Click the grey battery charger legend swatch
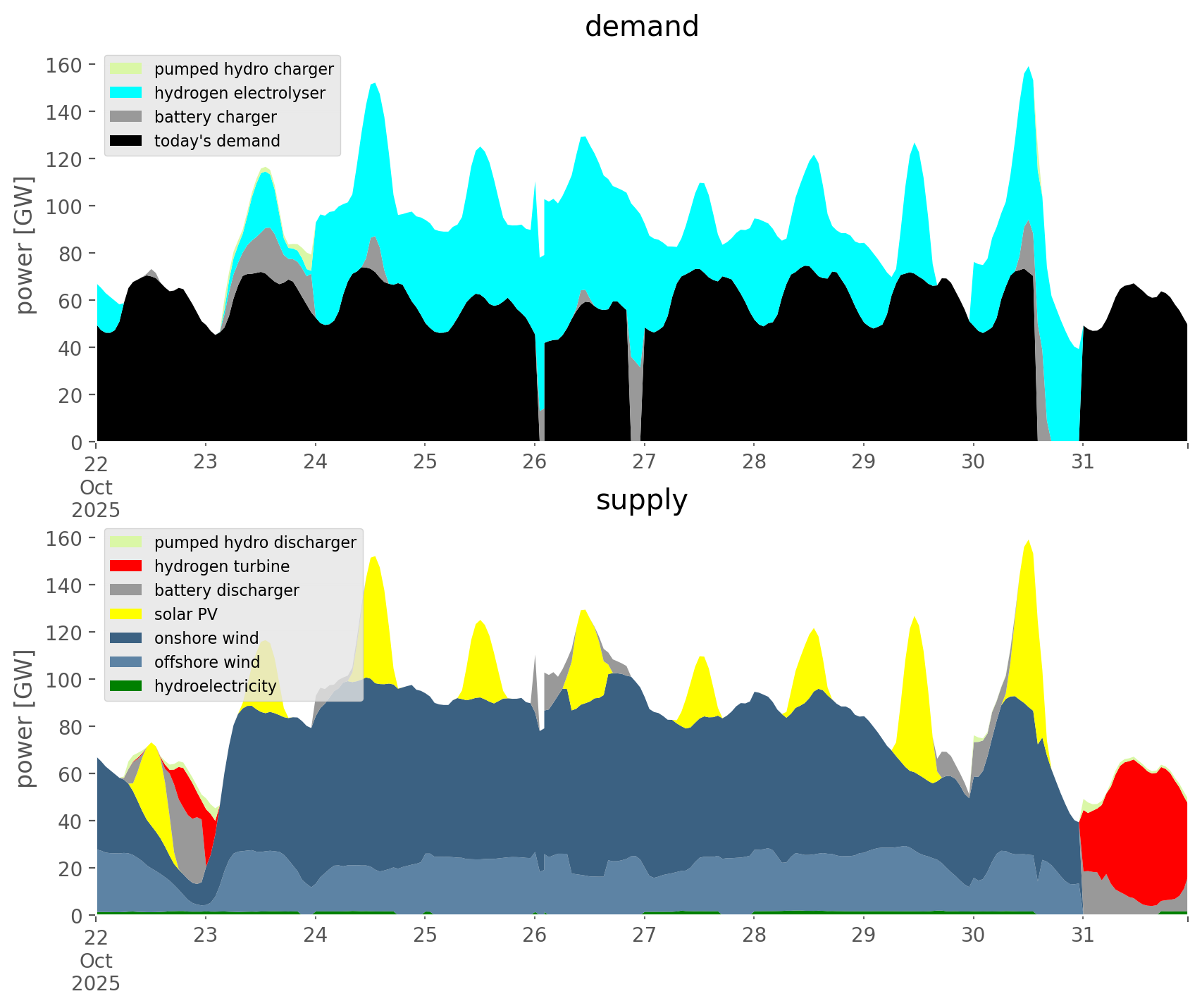Screen dimensions: 1202x1008 coord(126,117)
